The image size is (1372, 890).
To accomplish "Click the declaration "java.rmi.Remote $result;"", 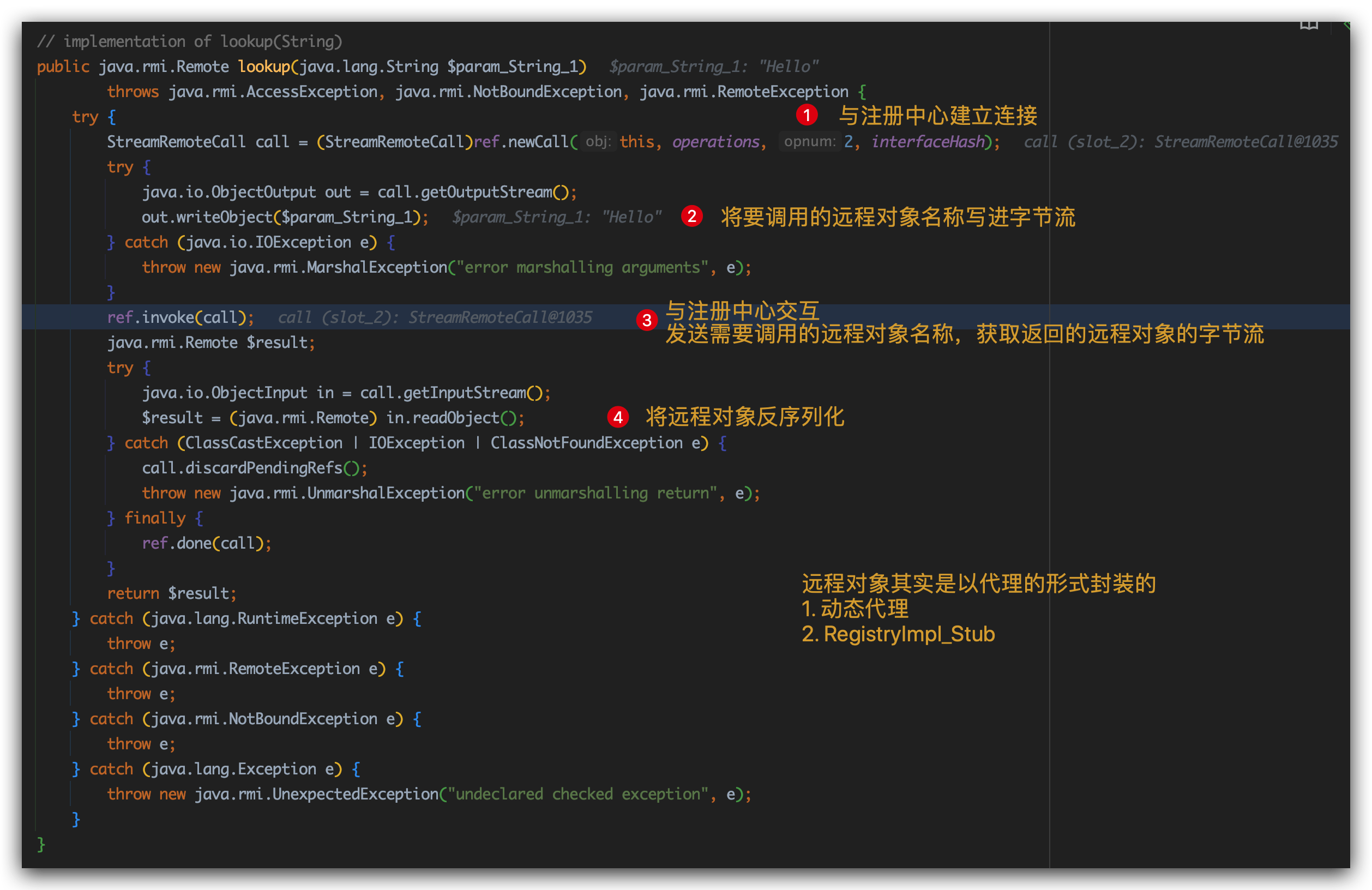I will (x=211, y=342).
